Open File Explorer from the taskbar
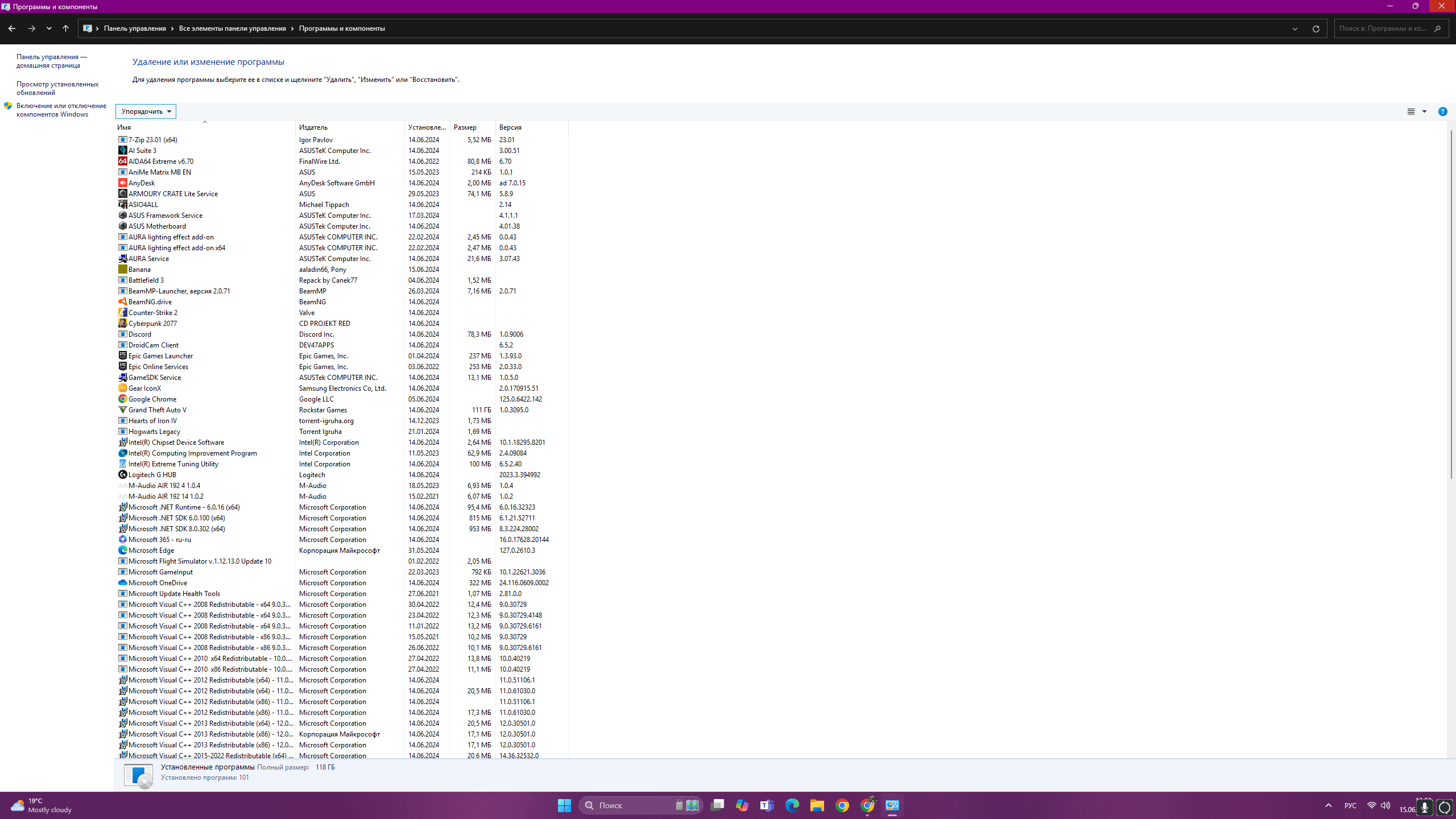 pos(817,805)
